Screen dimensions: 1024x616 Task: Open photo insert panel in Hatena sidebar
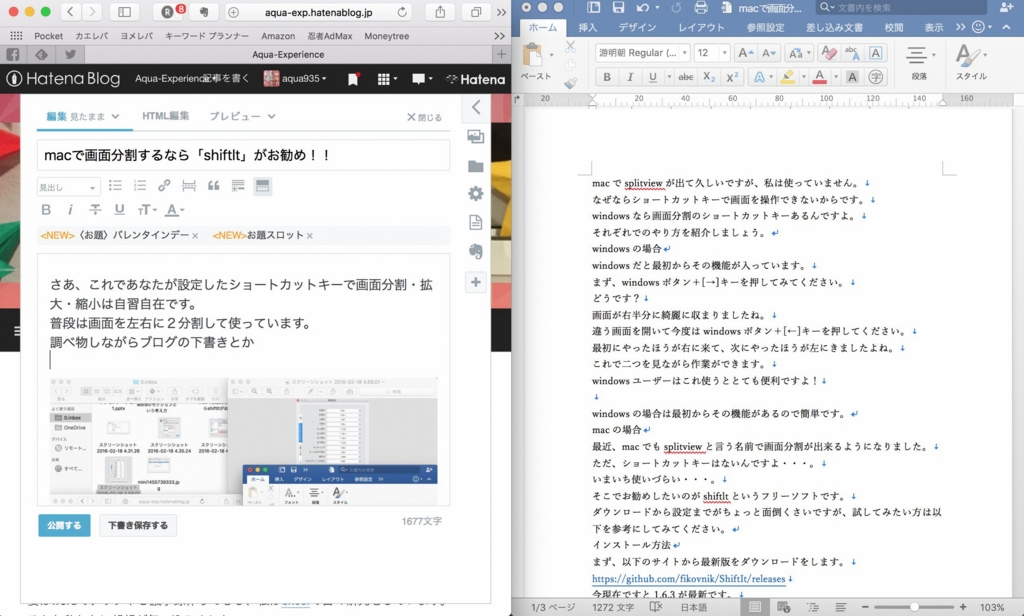(475, 137)
